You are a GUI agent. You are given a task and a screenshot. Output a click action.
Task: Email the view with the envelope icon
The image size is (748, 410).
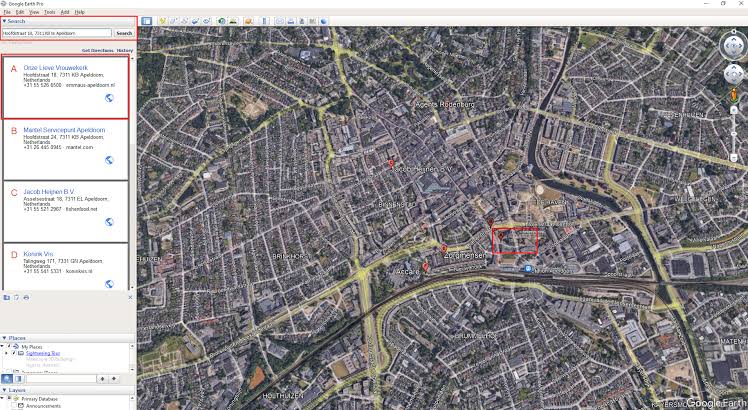(280, 21)
